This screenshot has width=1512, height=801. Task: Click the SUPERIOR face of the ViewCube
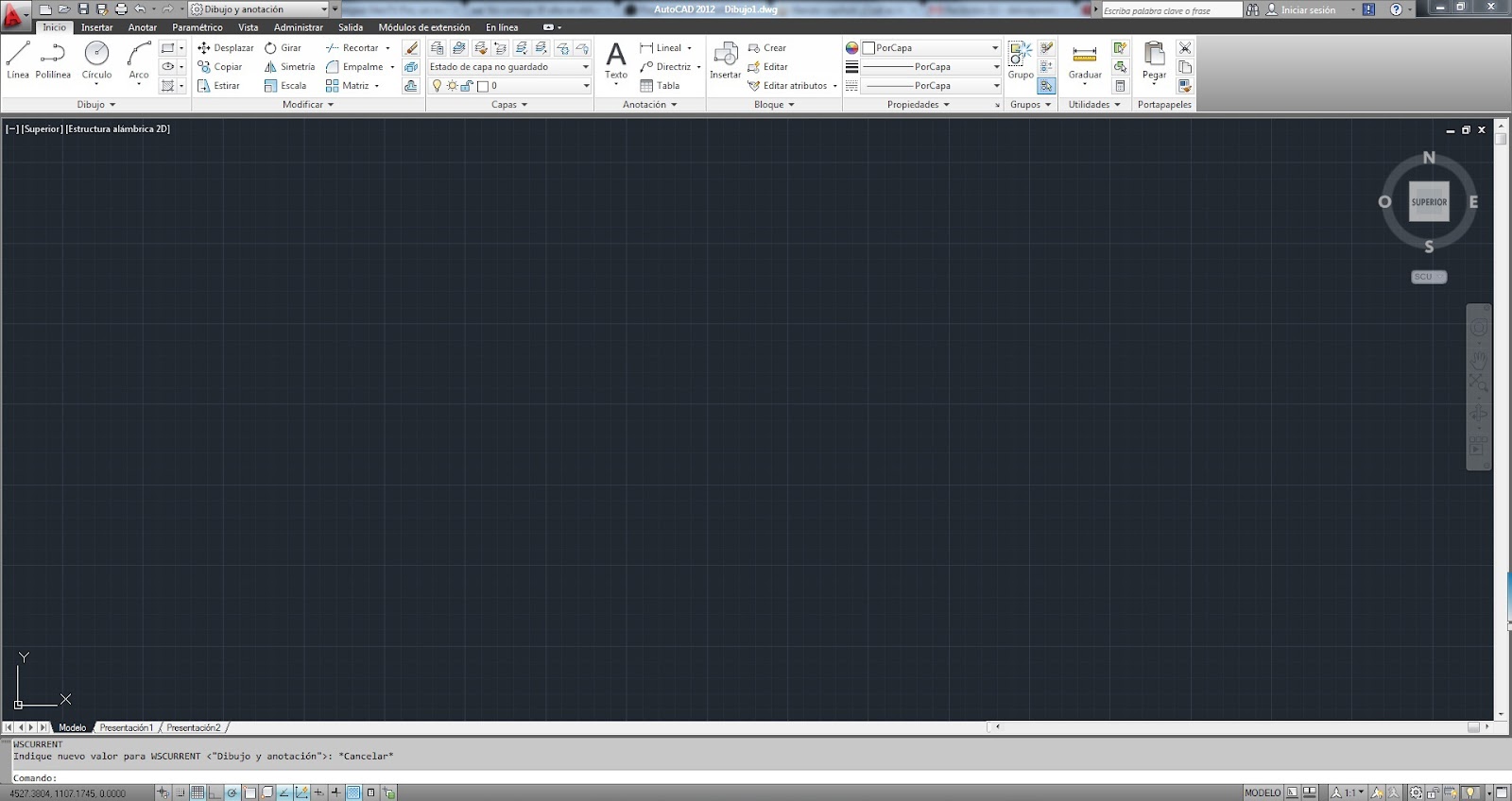click(x=1429, y=201)
